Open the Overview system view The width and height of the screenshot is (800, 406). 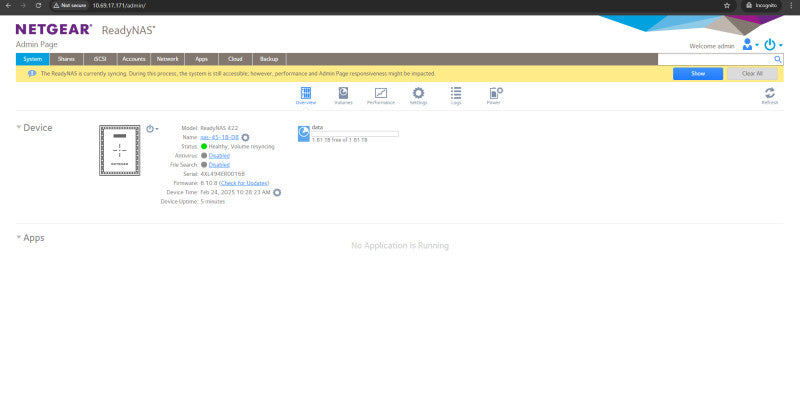point(306,96)
